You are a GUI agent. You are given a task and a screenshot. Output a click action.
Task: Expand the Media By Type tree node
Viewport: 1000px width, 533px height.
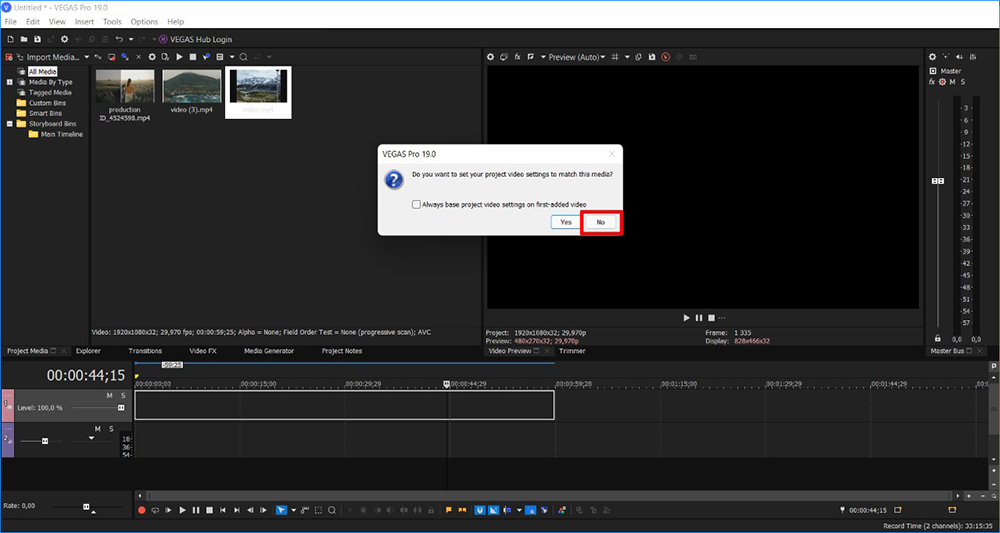(8, 82)
